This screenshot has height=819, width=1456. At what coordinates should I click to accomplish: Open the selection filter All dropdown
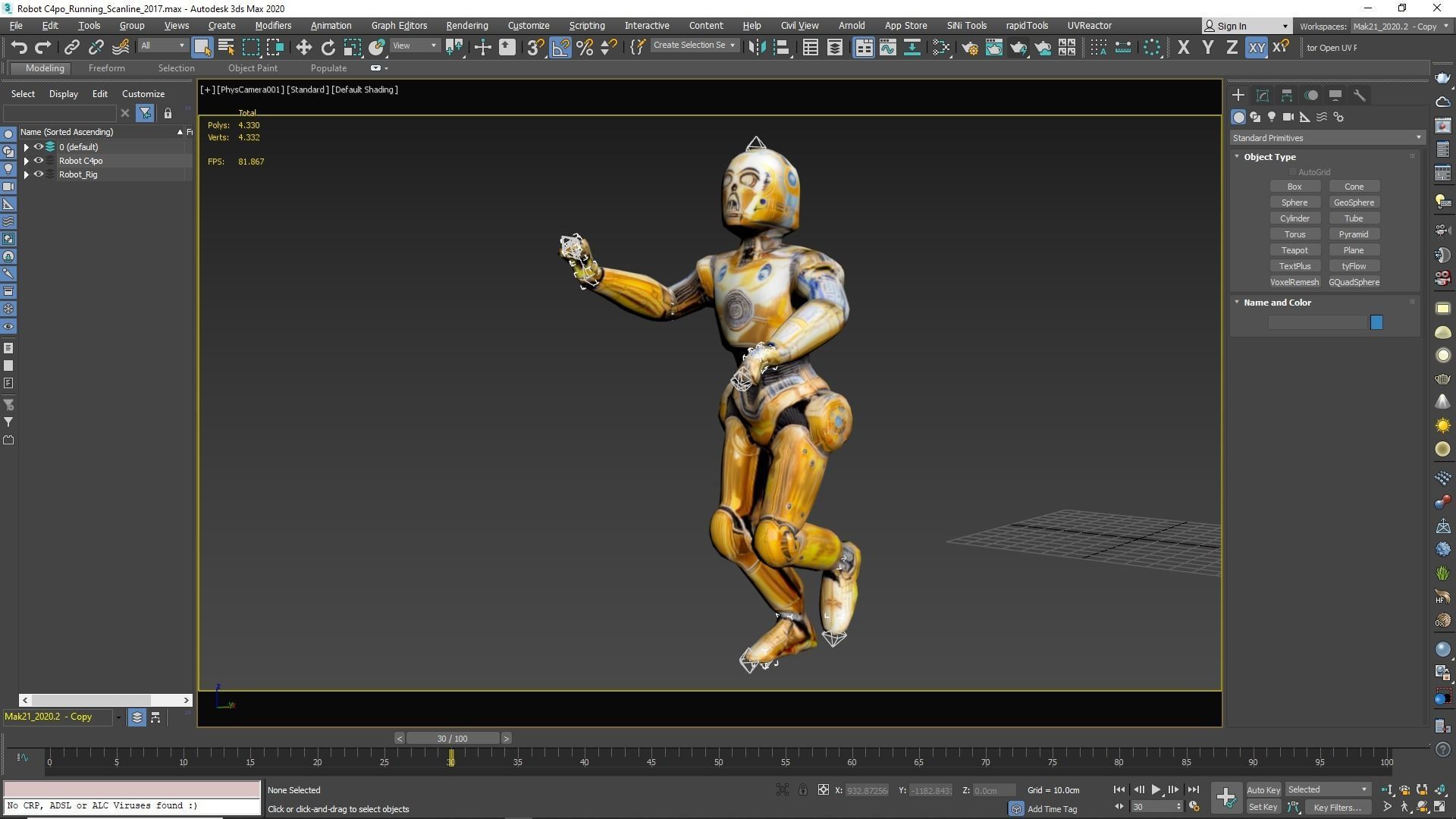coord(162,46)
